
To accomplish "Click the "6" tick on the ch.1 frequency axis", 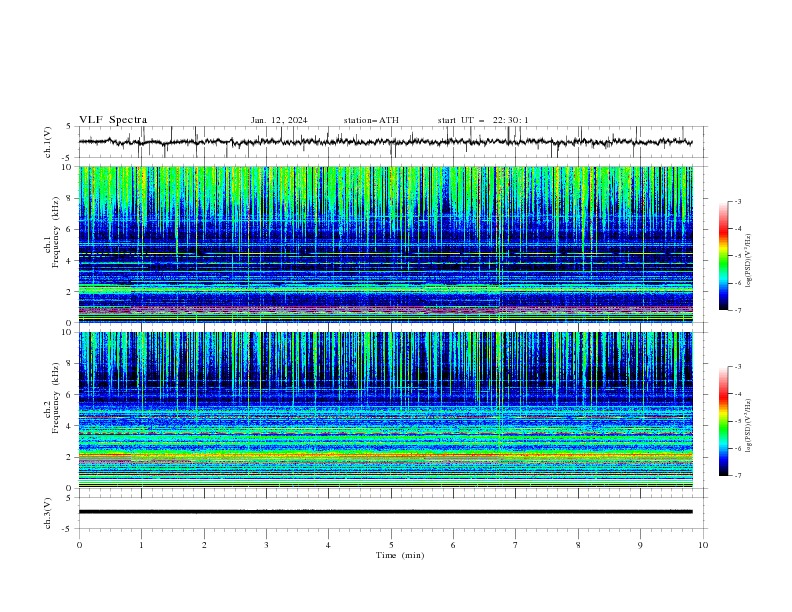I will click(70, 230).
